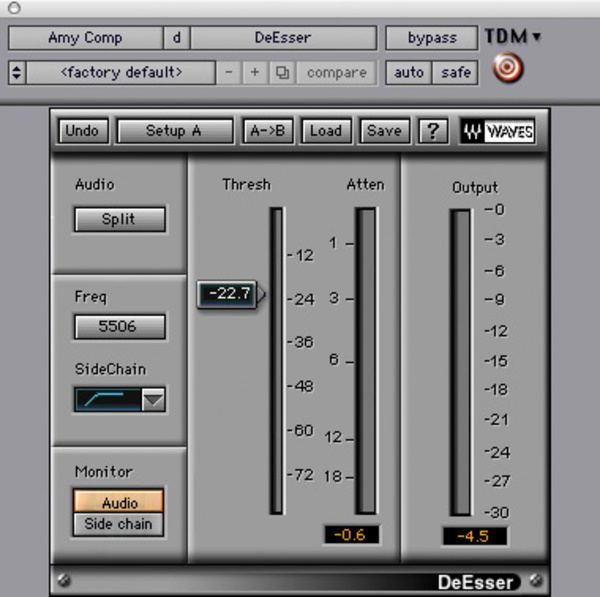Click the Load button
This screenshot has height=597, width=600.
(x=326, y=131)
